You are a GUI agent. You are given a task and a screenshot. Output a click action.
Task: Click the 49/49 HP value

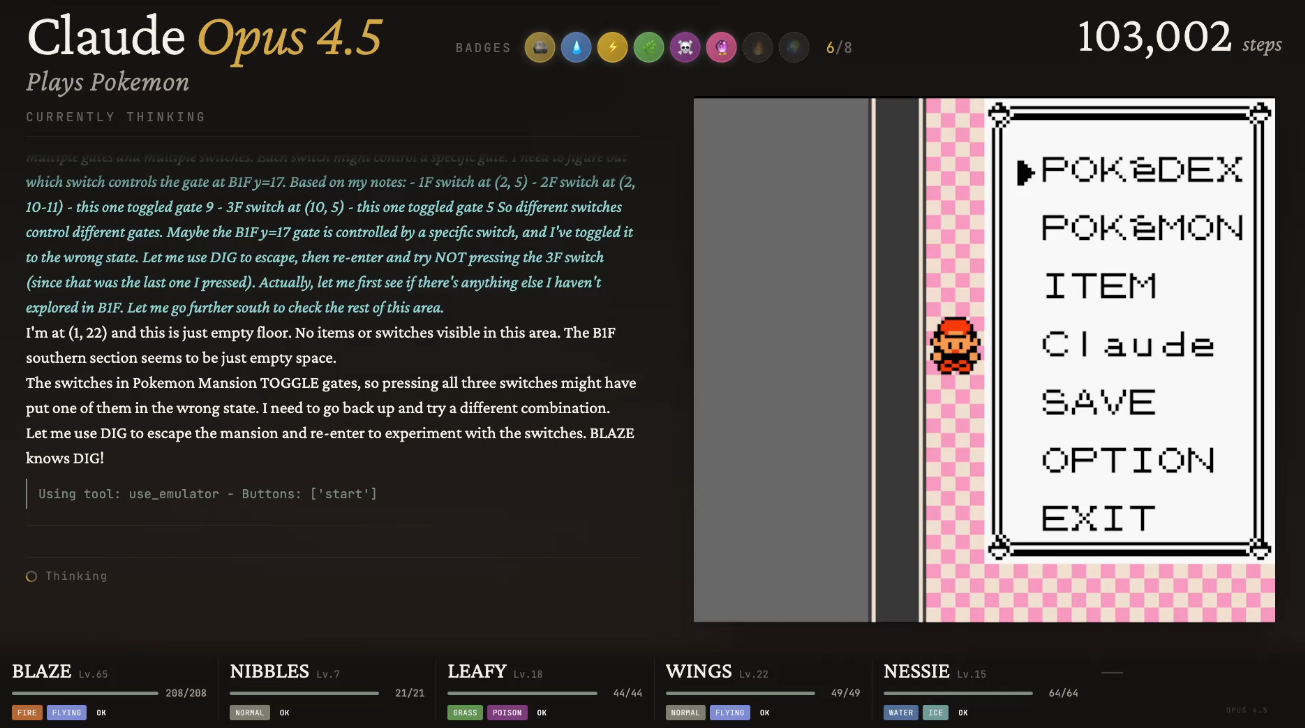[845, 693]
